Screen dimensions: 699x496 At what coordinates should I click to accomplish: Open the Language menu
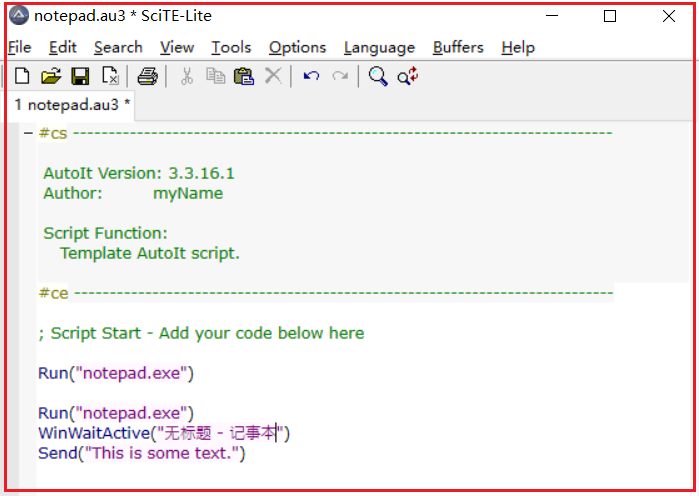tap(379, 47)
